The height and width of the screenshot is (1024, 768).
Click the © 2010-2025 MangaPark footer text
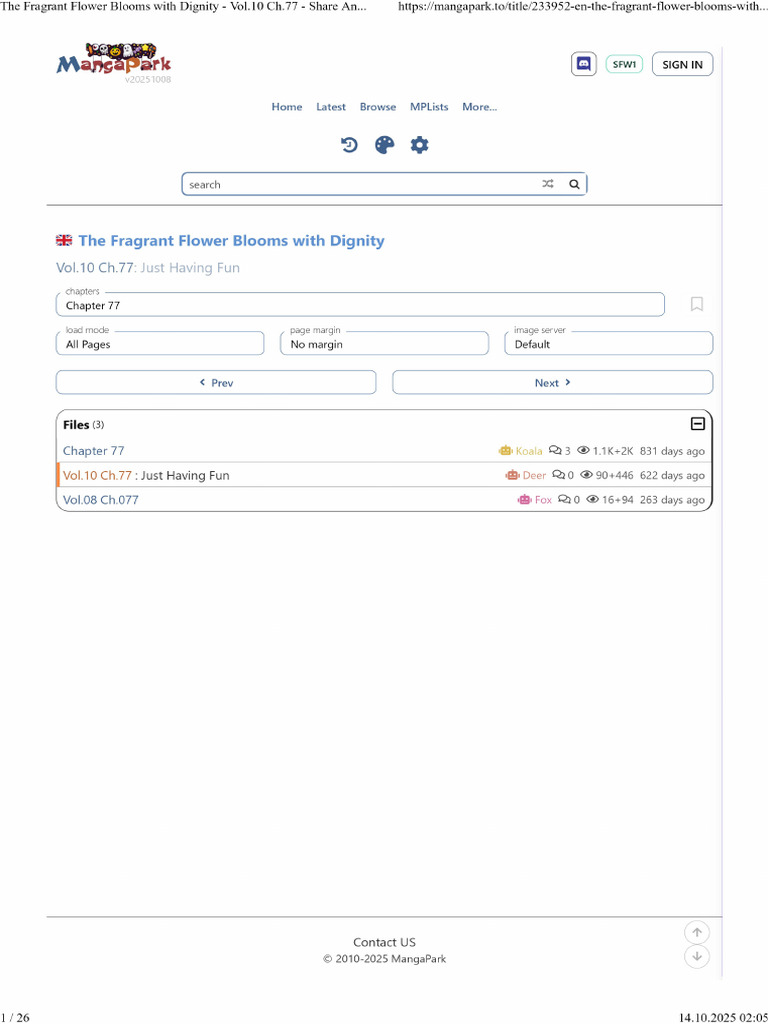[385, 959]
